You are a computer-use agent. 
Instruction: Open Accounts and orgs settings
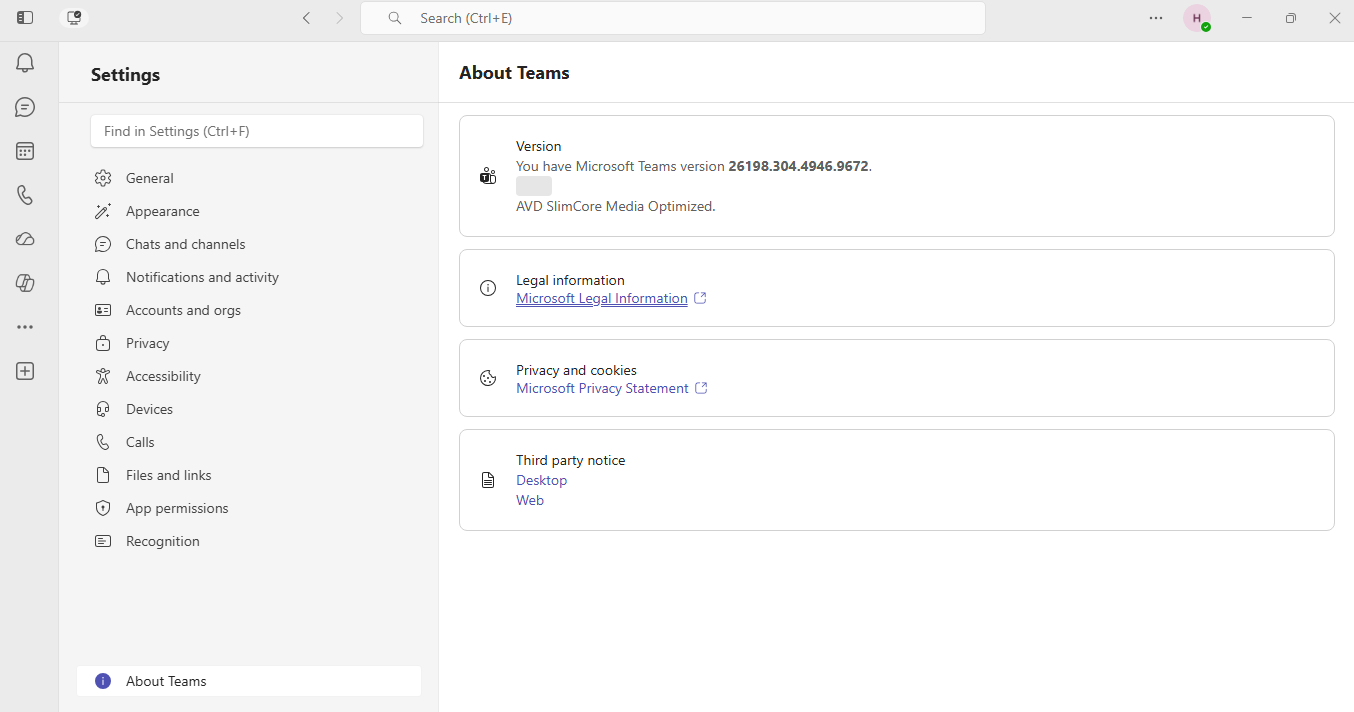coord(250,310)
